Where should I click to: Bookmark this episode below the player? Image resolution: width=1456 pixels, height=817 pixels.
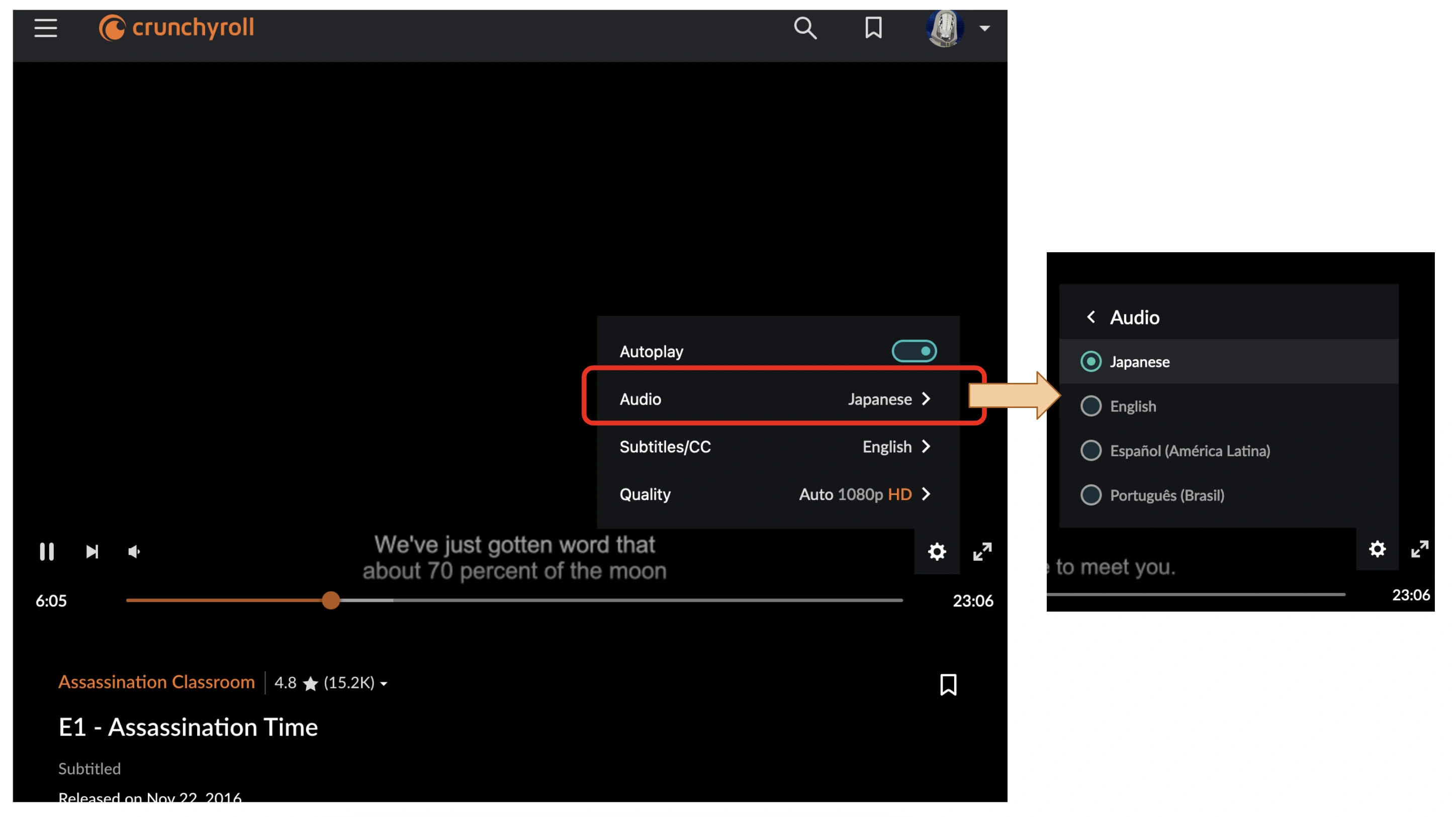947,685
